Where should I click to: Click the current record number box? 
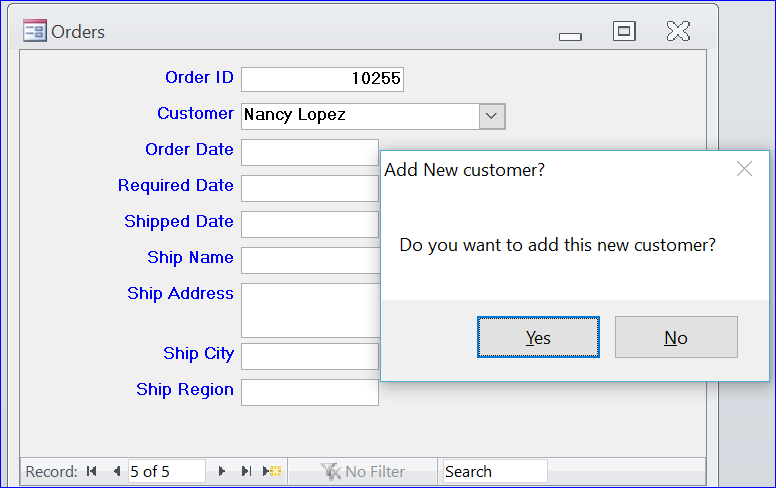click(x=167, y=471)
